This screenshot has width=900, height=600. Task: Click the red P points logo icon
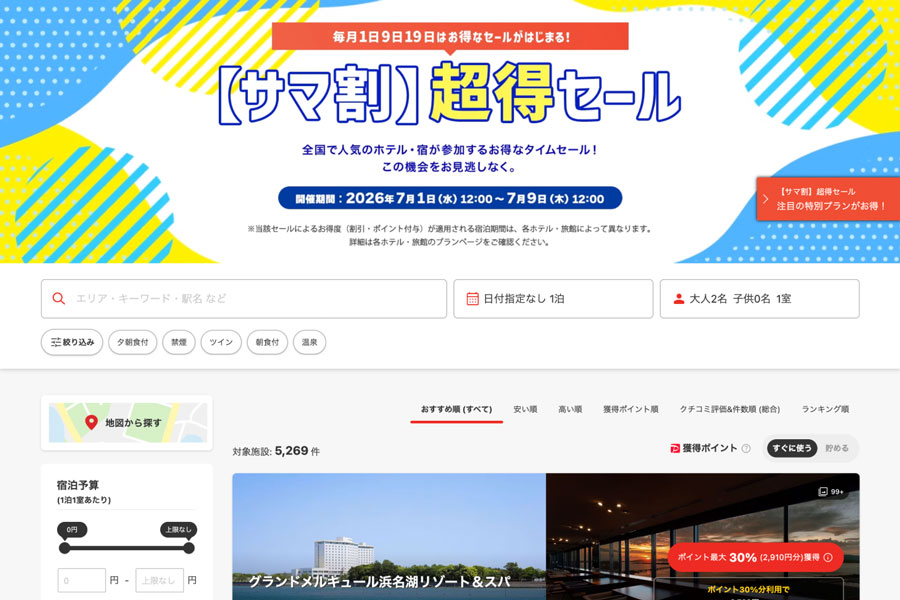[675, 448]
